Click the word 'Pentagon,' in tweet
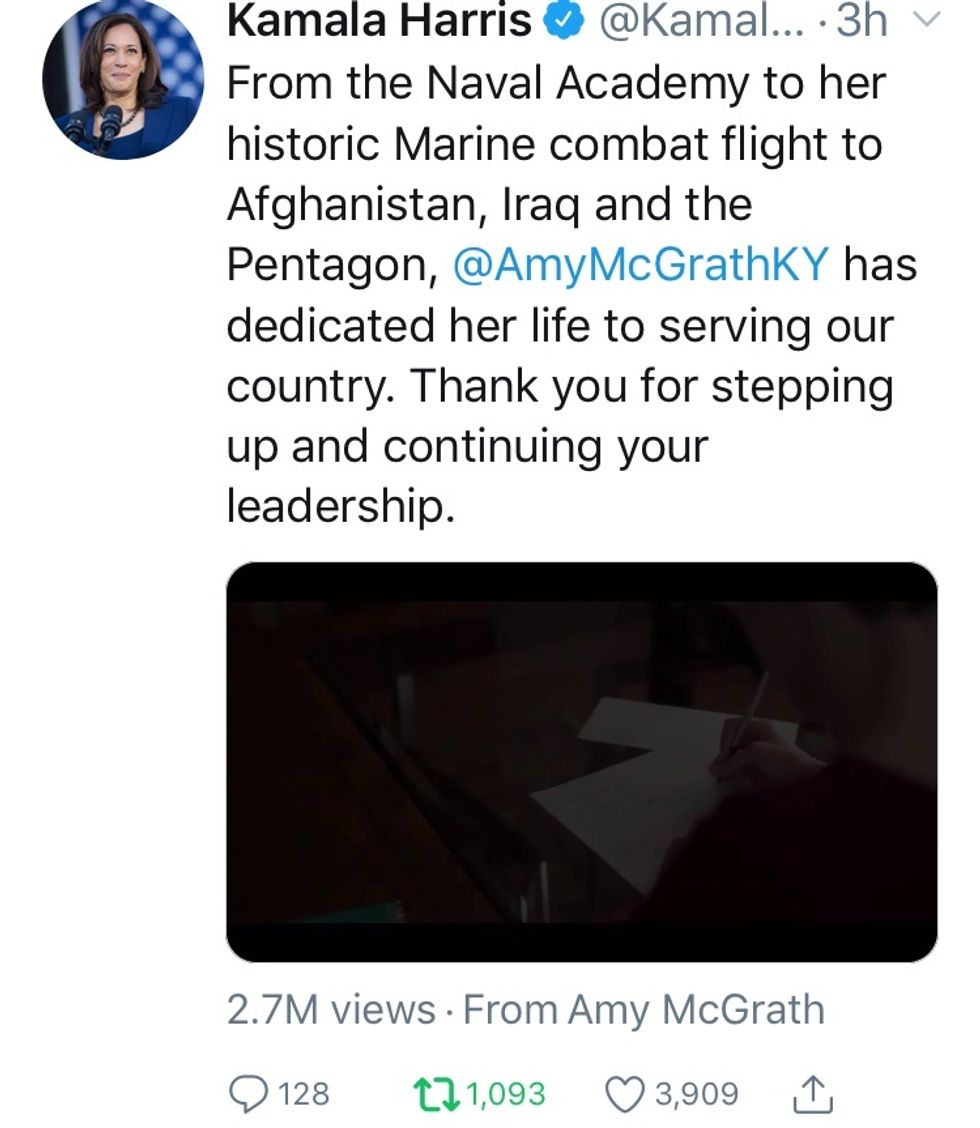The height and width of the screenshot is (1128, 980). click(333, 265)
